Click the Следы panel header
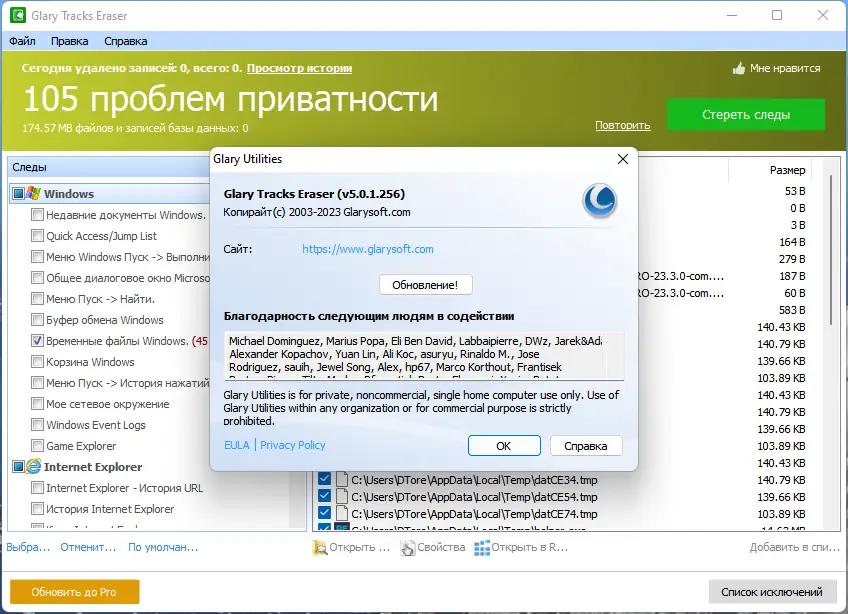The height and width of the screenshot is (614, 848). point(110,167)
